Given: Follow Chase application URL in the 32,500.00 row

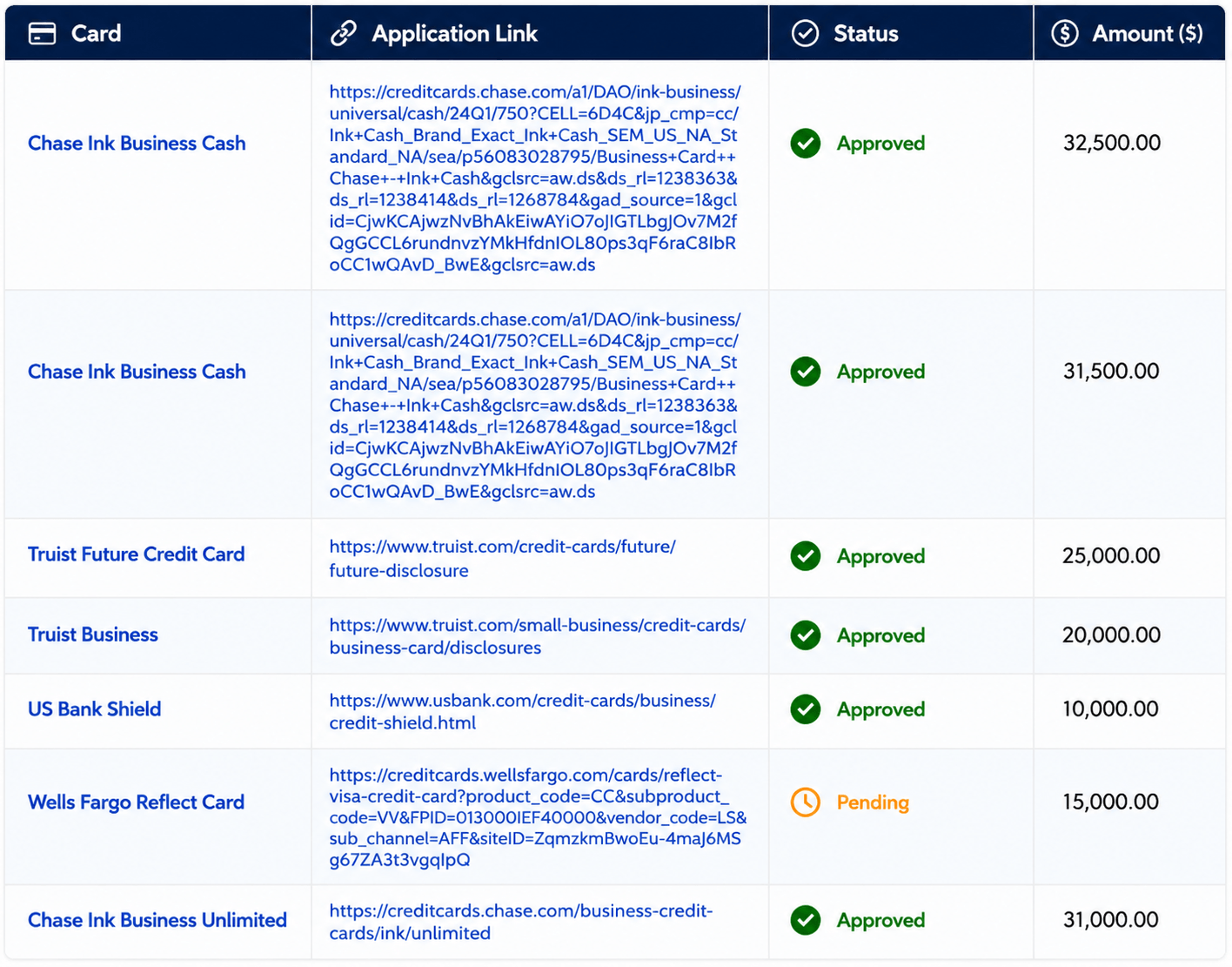Looking at the screenshot, I should 535,178.
